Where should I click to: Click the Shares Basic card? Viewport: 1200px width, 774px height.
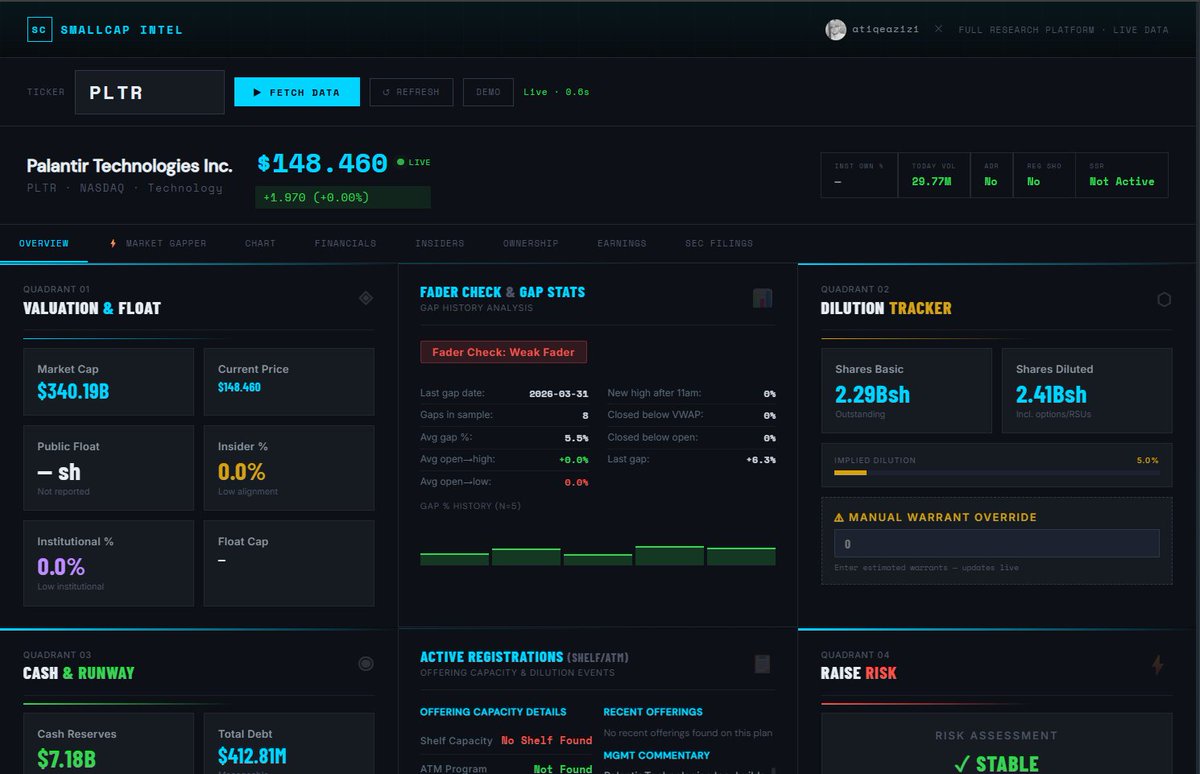[x=907, y=390]
